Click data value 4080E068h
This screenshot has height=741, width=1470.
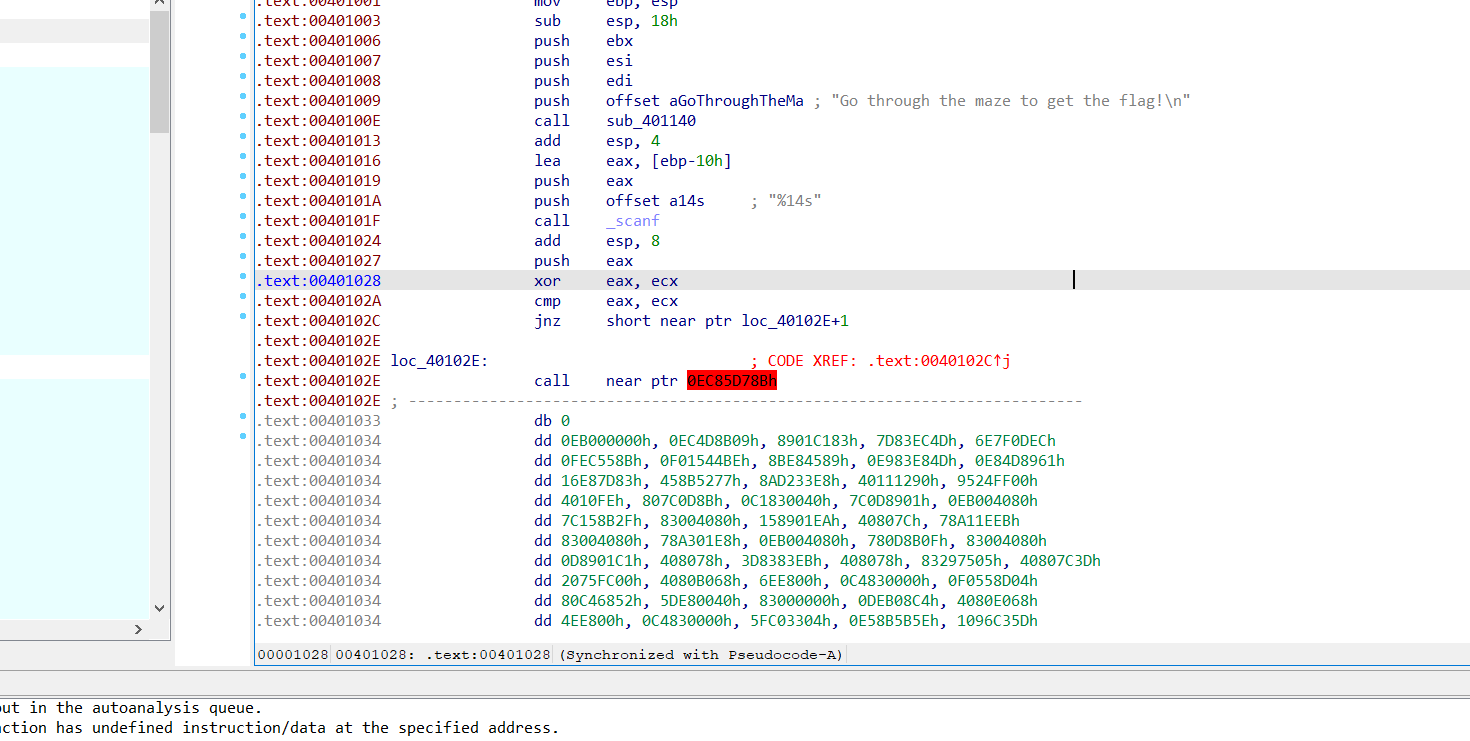click(997, 601)
